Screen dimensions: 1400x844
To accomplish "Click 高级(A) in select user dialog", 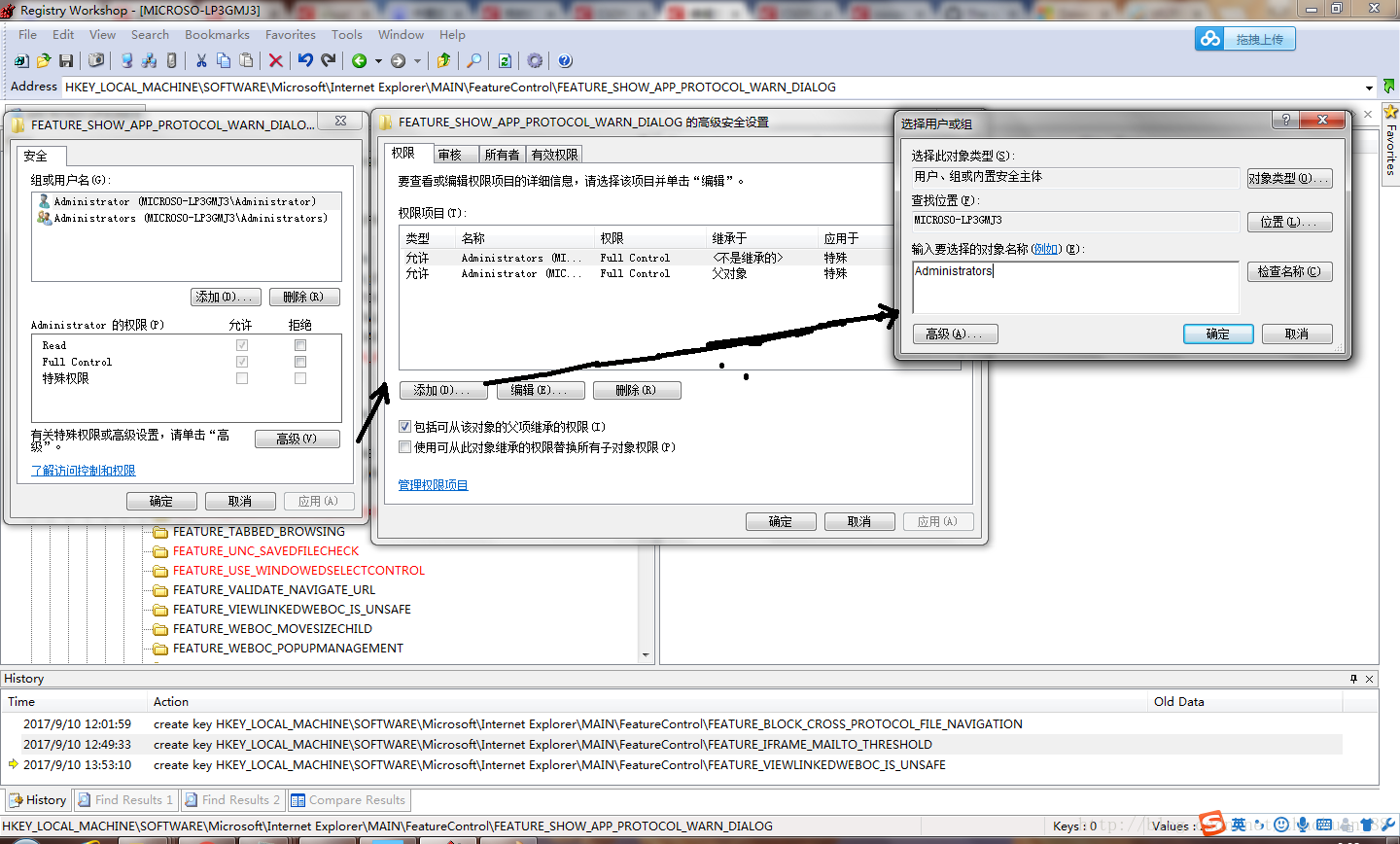I will pyautogui.click(x=955, y=334).
